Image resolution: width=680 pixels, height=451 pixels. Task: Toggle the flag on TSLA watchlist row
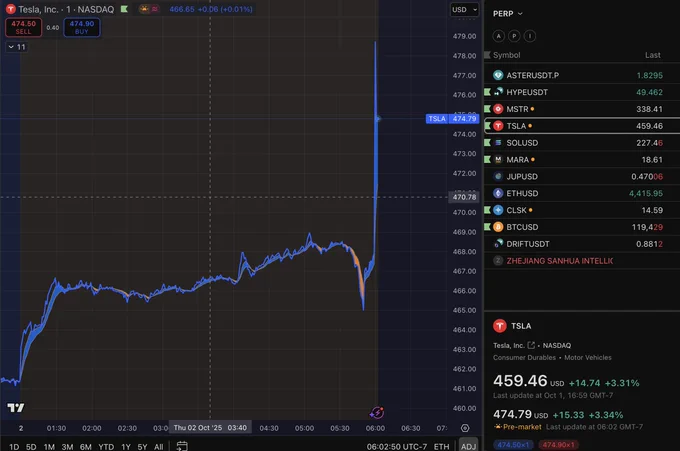click(x=487, y=126)
